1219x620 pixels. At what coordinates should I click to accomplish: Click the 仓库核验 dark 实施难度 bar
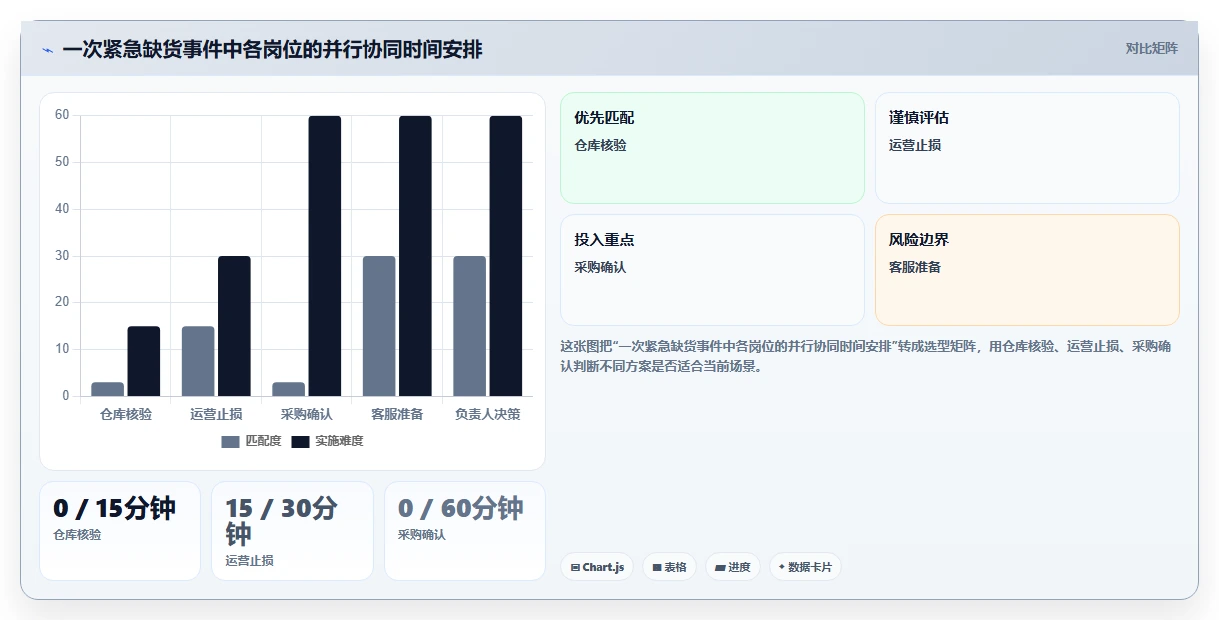[x=144, y=361]
